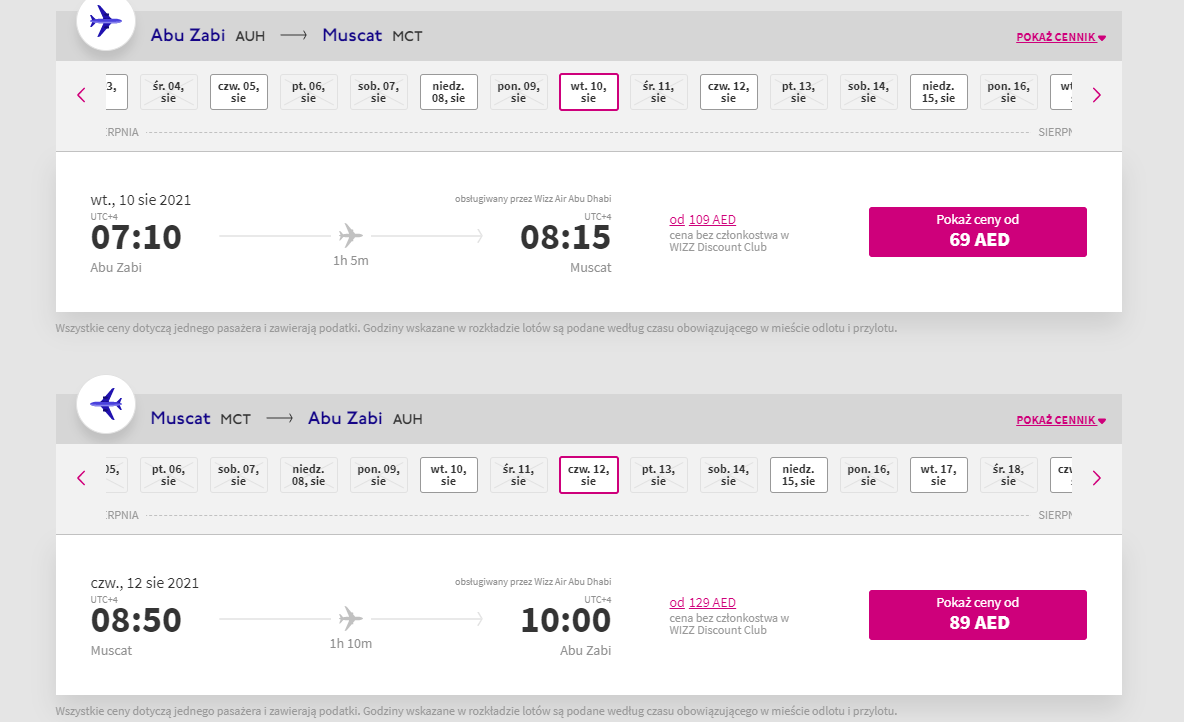
Task: Click the outbound flight airplane logo icon
Action: pos(106,21)
